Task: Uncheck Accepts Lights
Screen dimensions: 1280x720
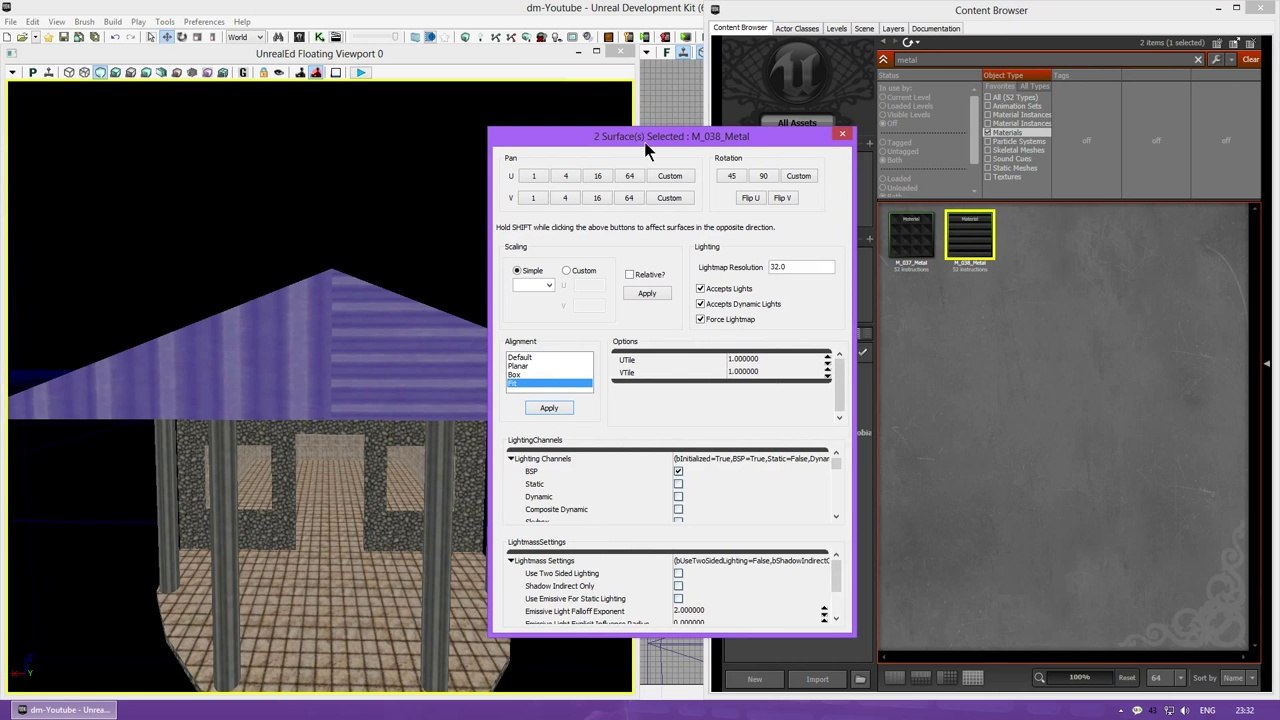Action: [x=700, y=288]
